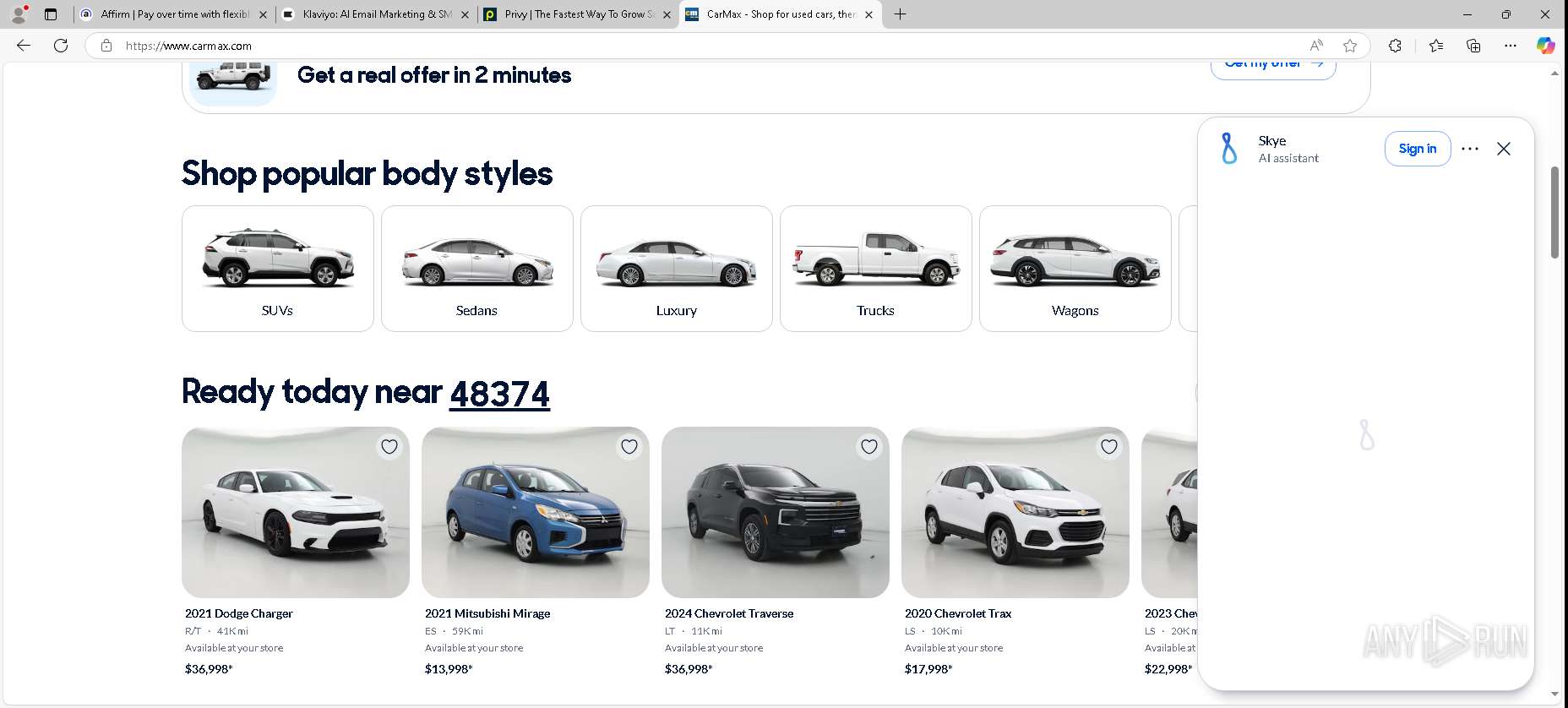Change location zip code 48374 link
Screen dimensions: 1568x708
point(499,394)
